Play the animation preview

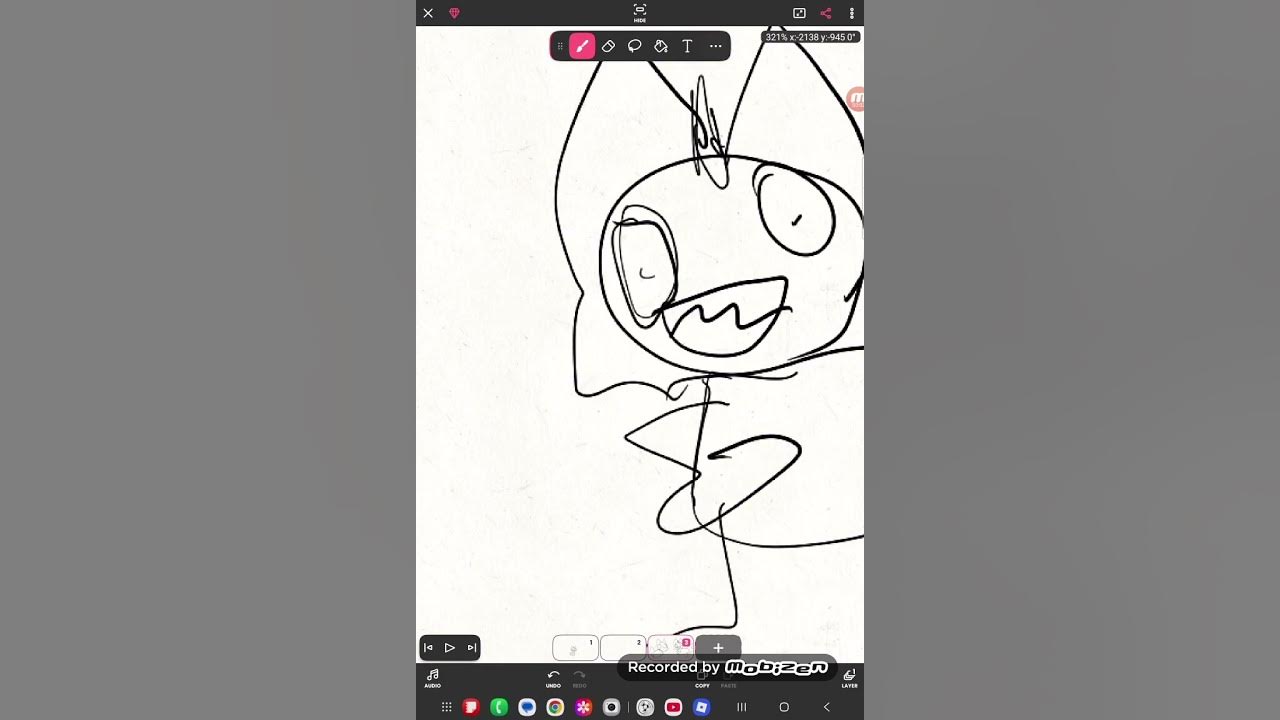point(450,648)
